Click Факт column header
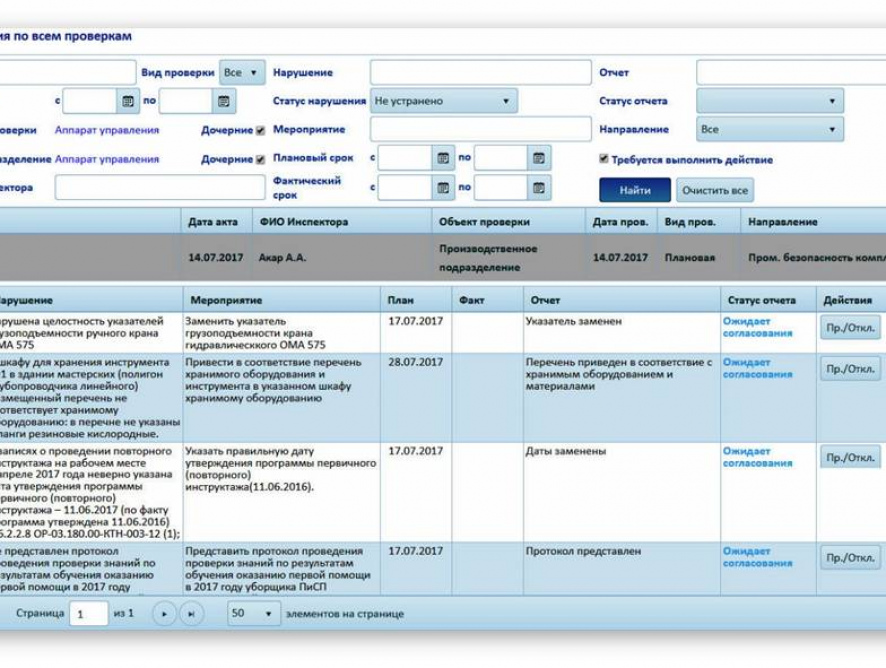 coord(487,300)
